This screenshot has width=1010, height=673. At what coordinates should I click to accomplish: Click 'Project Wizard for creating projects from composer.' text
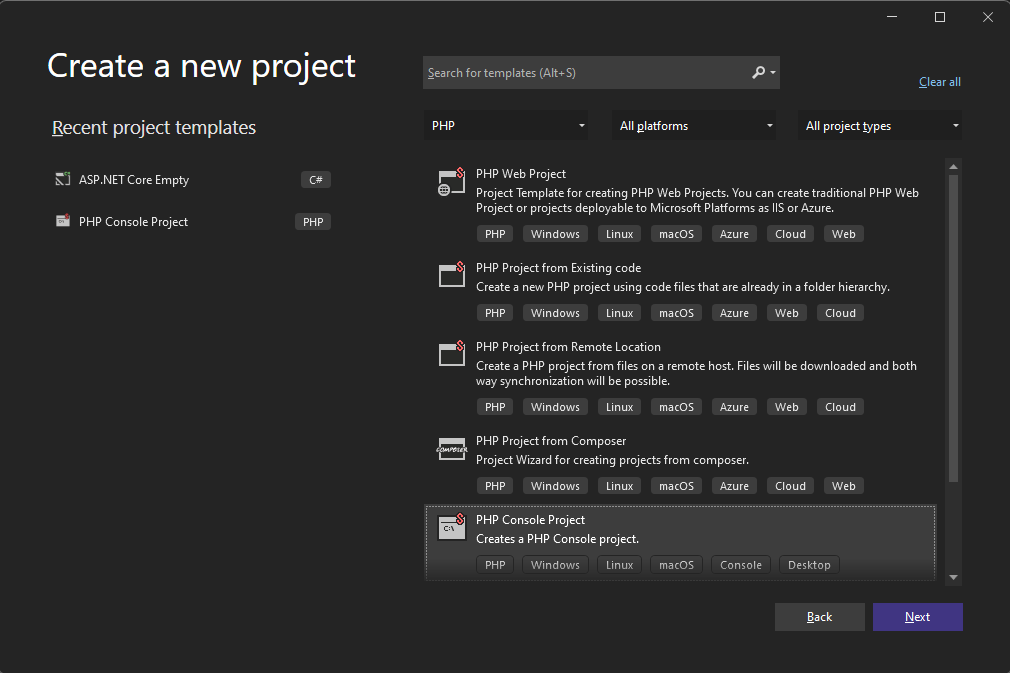pyautogui.click(x=612, y=460)
